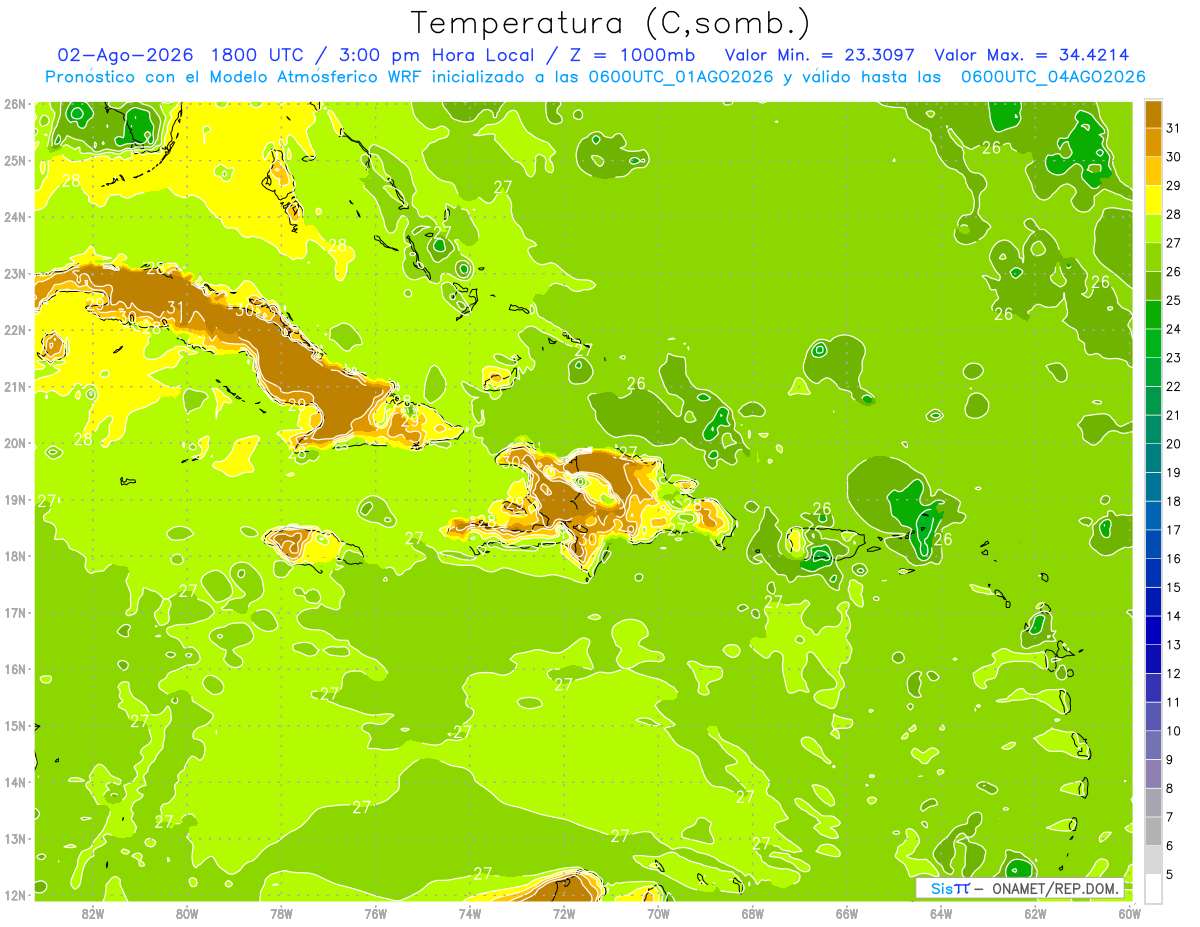Click the 25N latitude axis label
The width and height of the screenshot is (1200, 927).
click(x=14, y=161)
